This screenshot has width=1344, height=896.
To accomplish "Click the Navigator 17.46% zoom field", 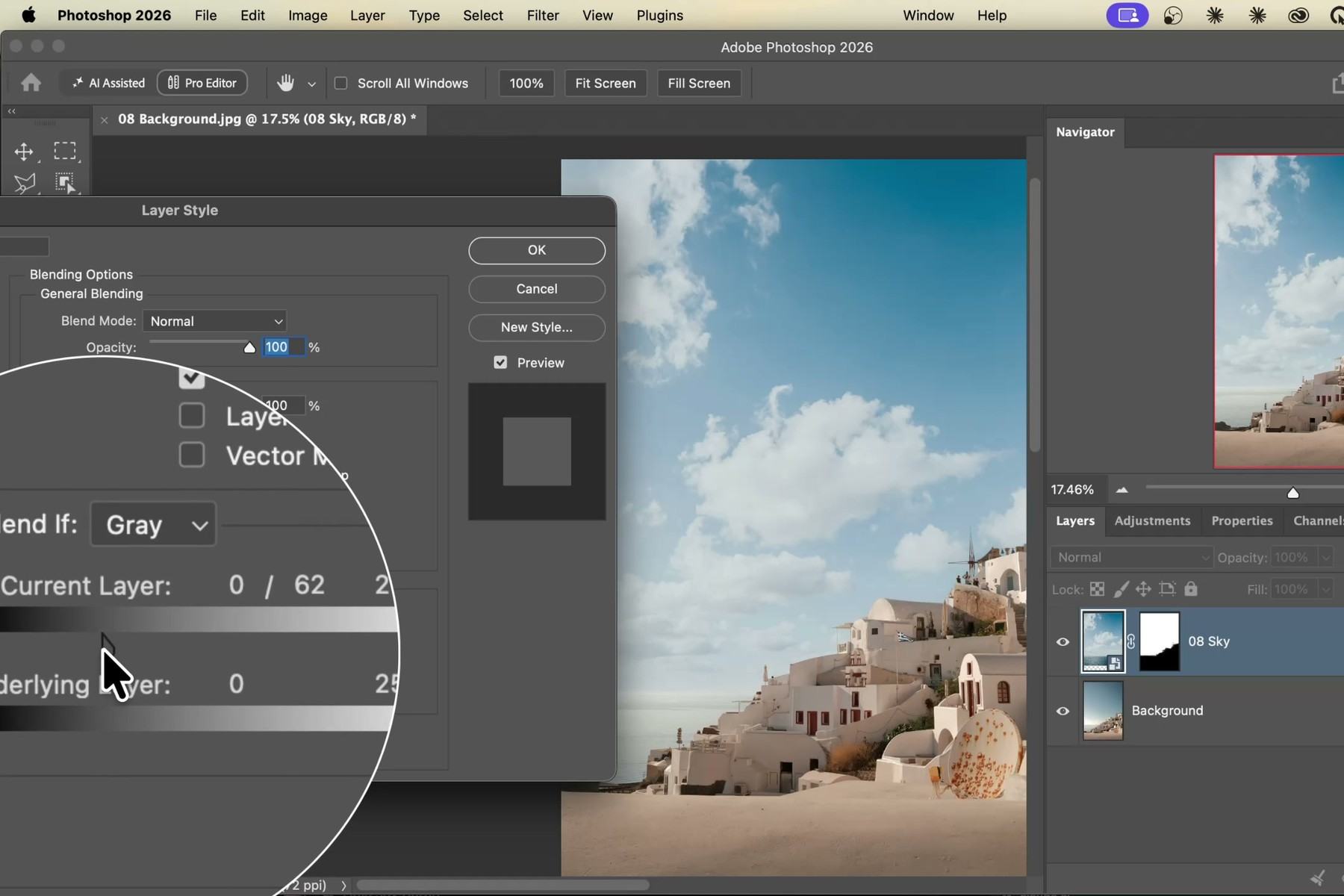I will (1072, 490).
